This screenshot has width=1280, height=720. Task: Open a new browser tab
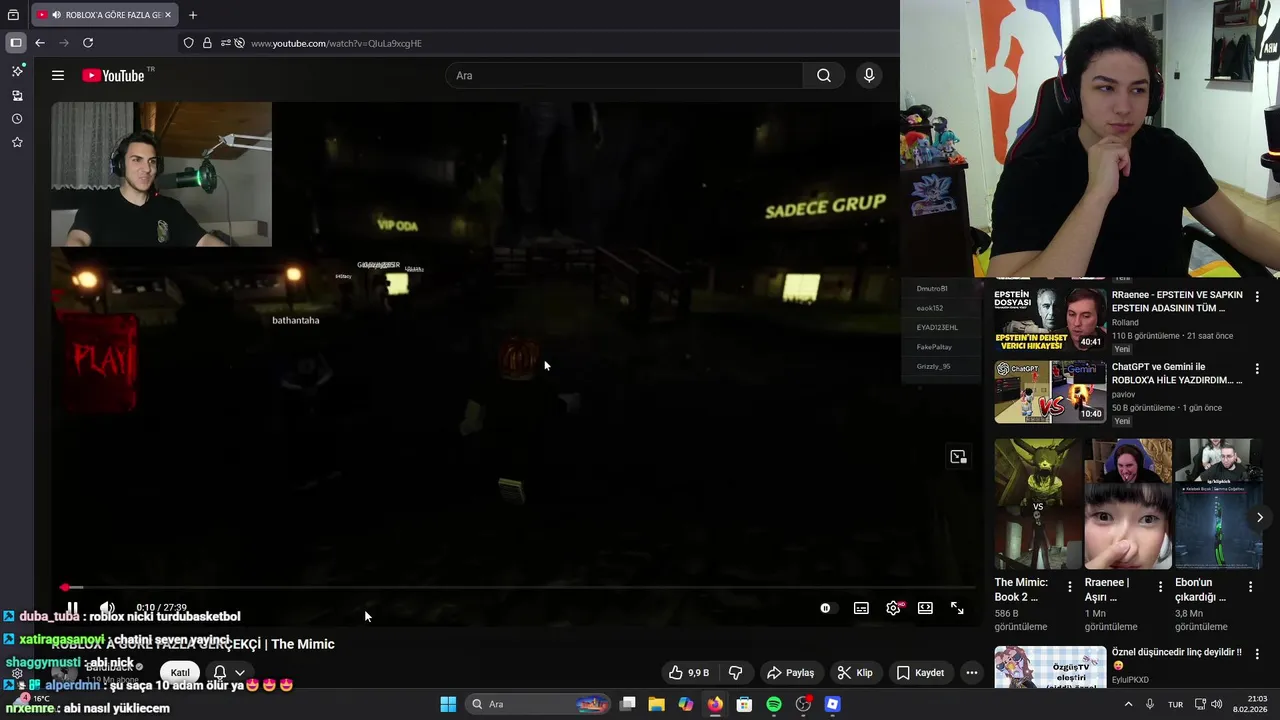193,15
